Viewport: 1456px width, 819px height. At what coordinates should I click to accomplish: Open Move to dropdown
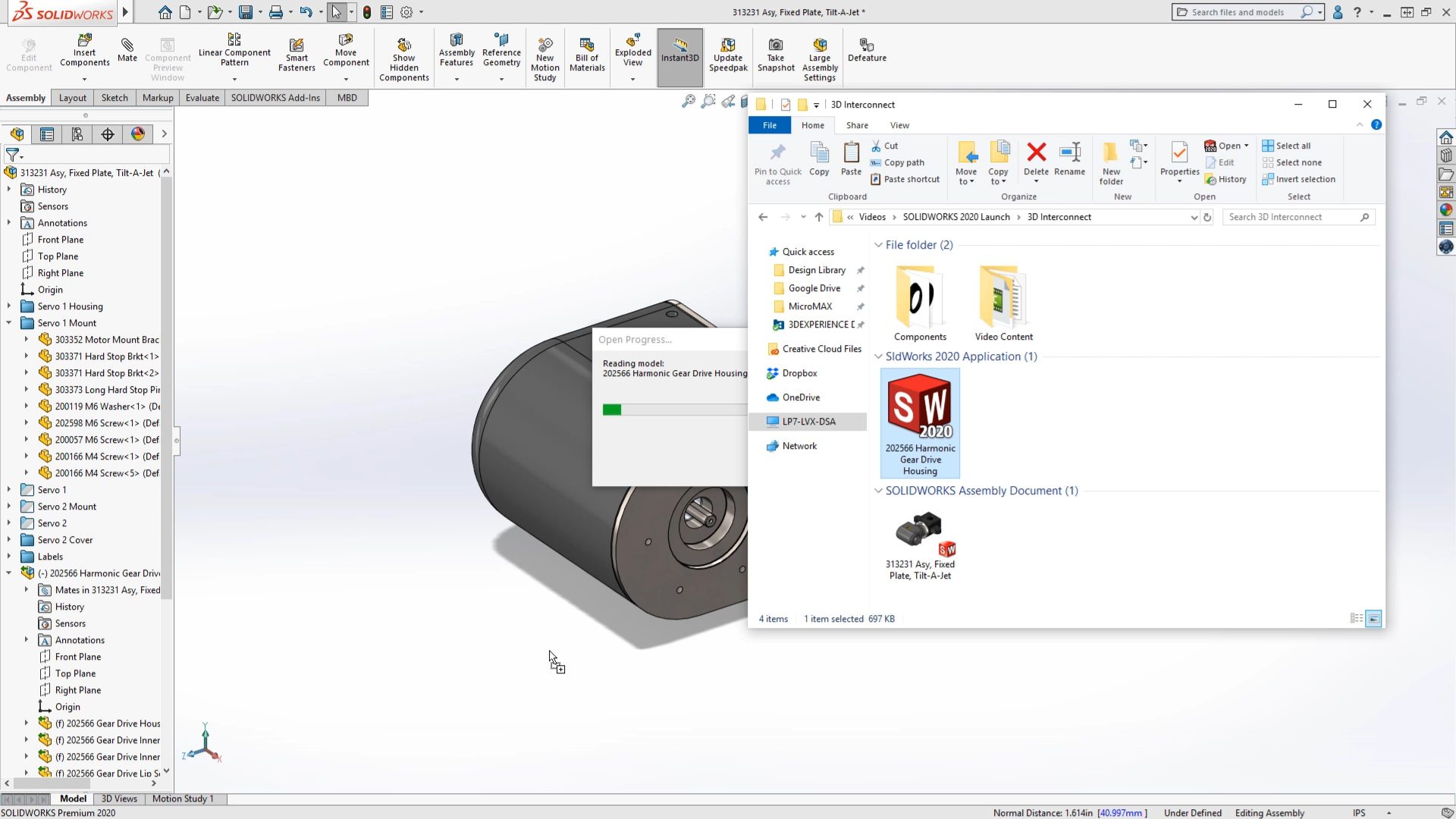pyautogui.click(x=966, y=163)
